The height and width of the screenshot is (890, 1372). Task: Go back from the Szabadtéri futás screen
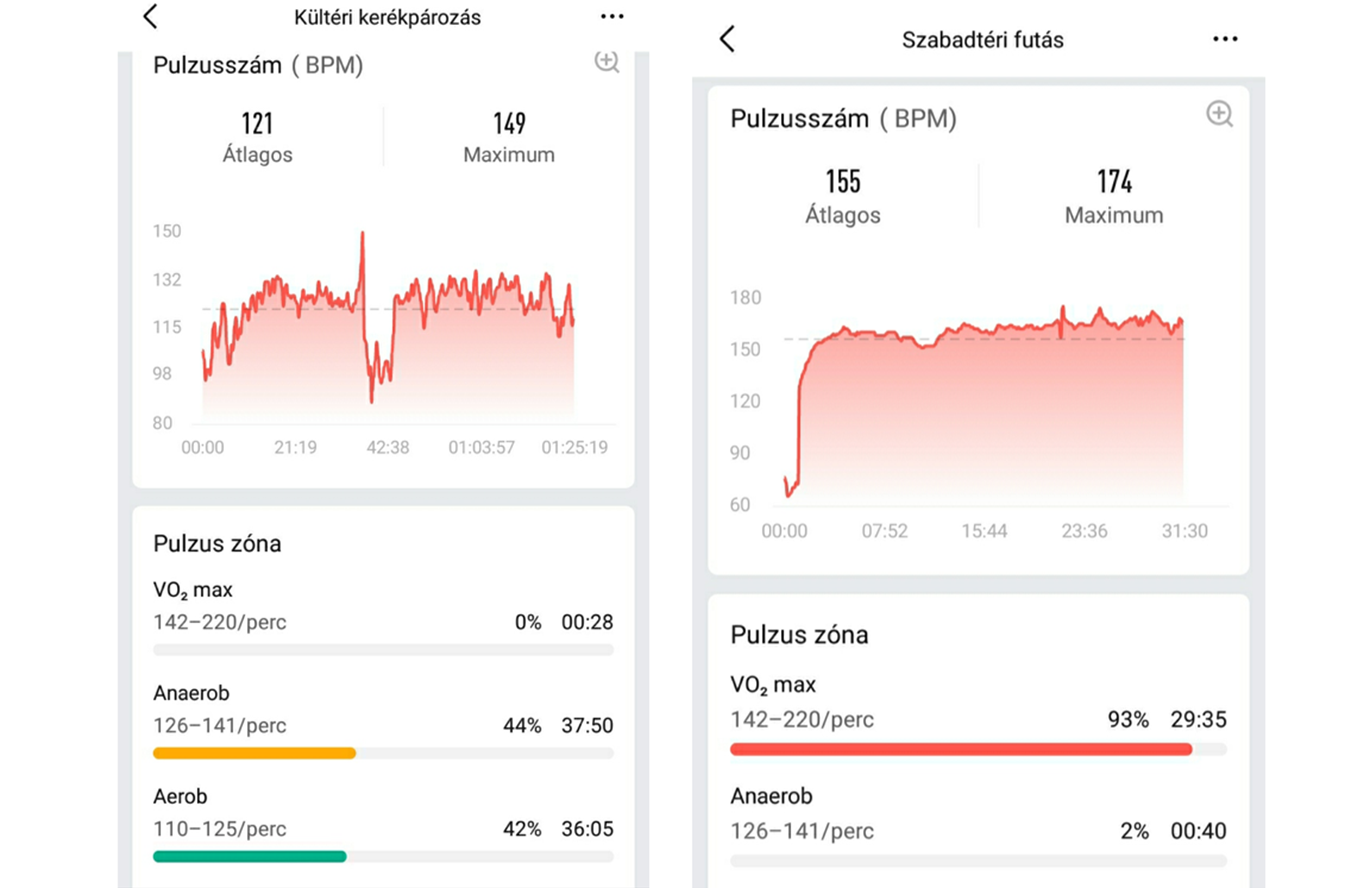pos(727,39)
